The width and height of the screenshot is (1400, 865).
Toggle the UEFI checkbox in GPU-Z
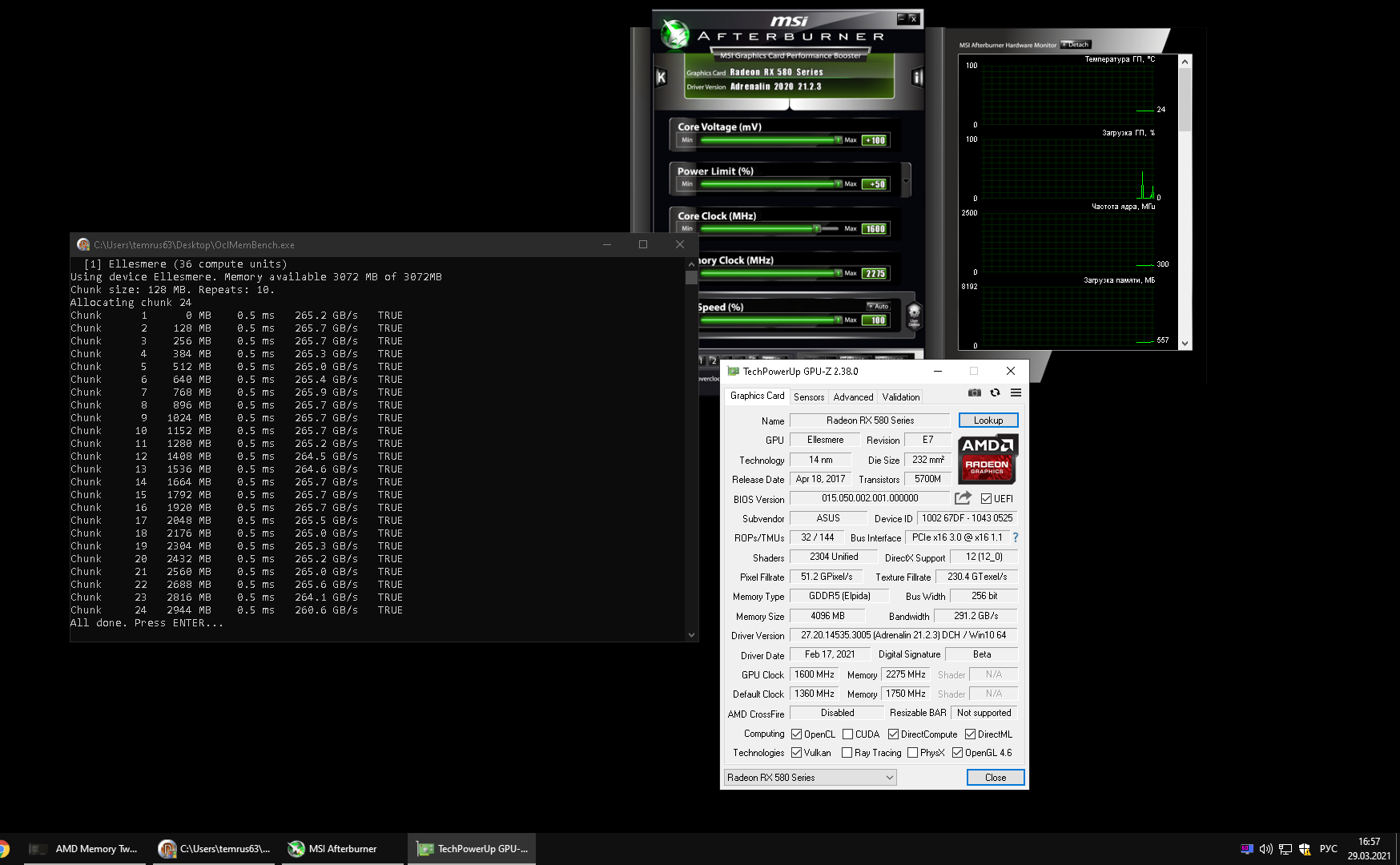[986, 498]
